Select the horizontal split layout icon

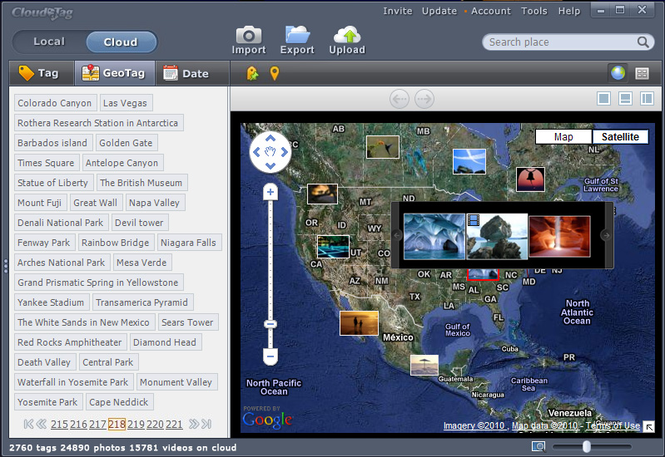click(625, 99)
